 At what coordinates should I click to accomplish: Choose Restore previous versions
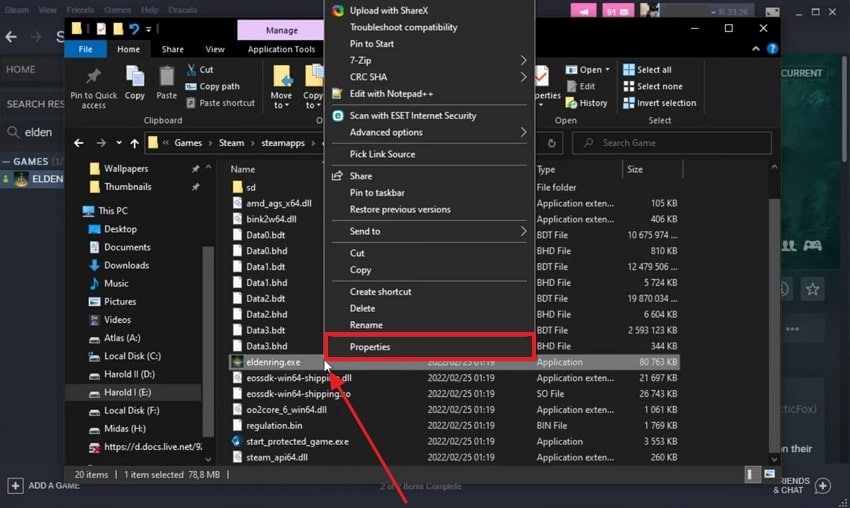pyautogui.click(x=429, y=209)
